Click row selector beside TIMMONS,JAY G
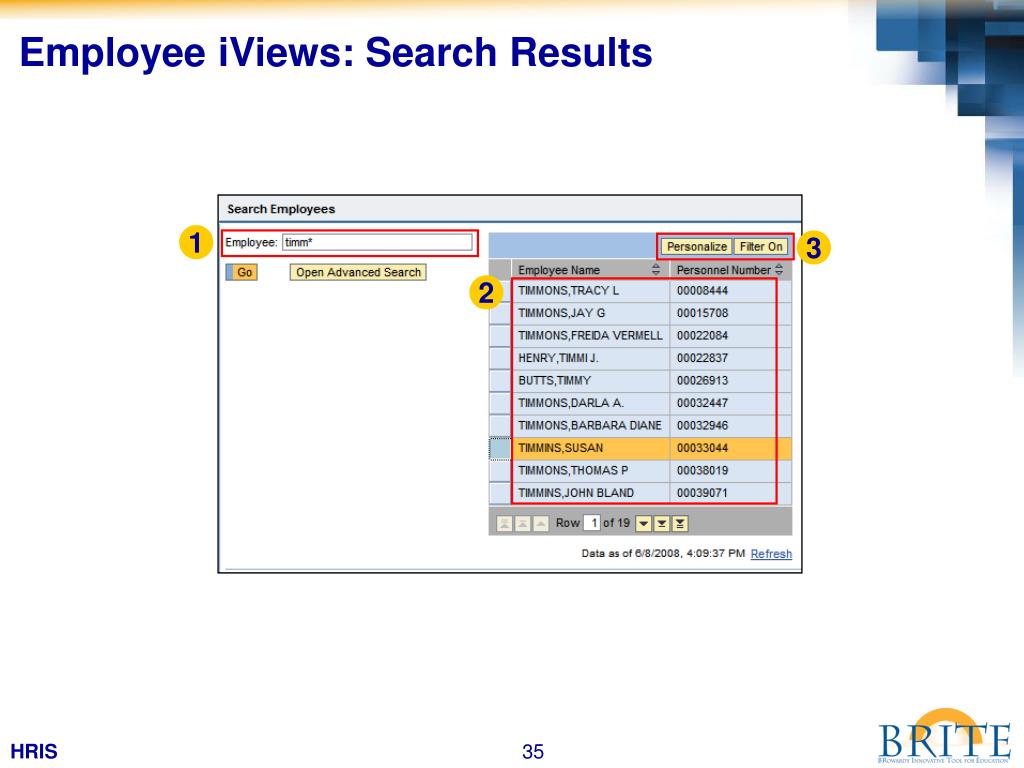This screenshot has width=1024, height=768. [500, 313]
